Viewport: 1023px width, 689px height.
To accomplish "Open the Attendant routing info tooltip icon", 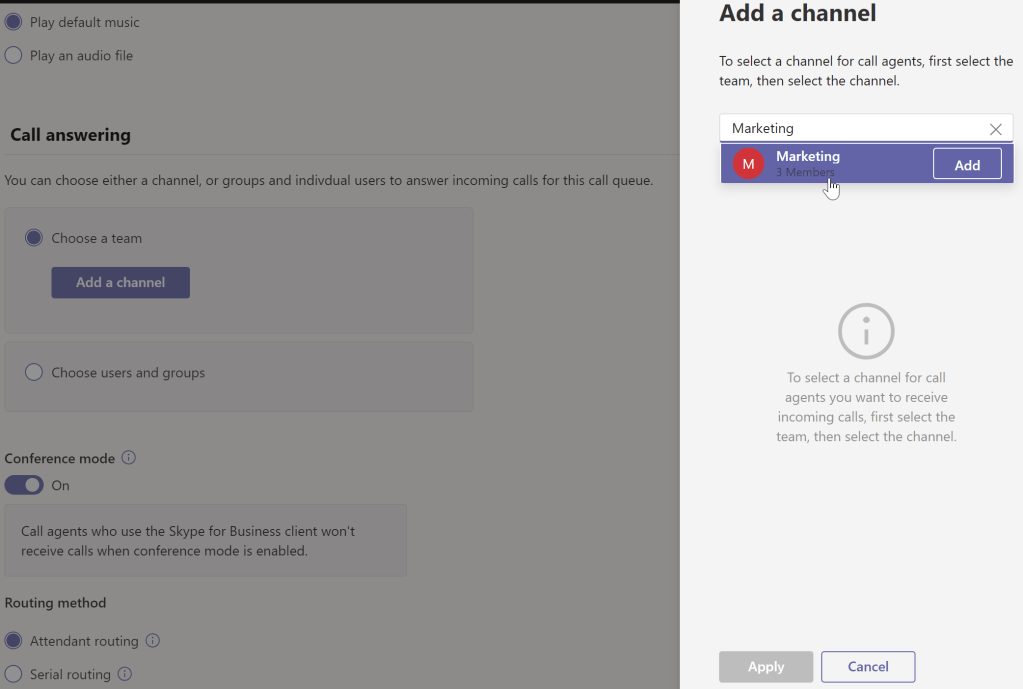I will (x=153, y=641).
